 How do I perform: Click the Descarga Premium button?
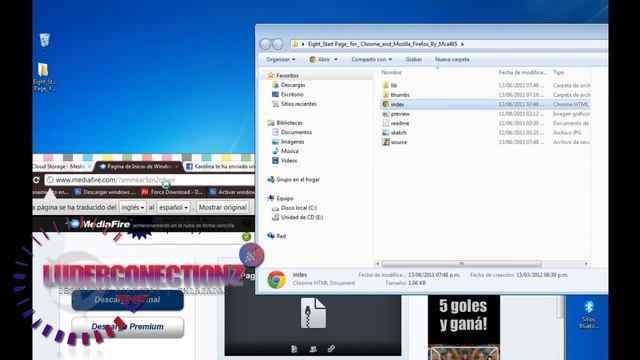click(x=127, y=327)
